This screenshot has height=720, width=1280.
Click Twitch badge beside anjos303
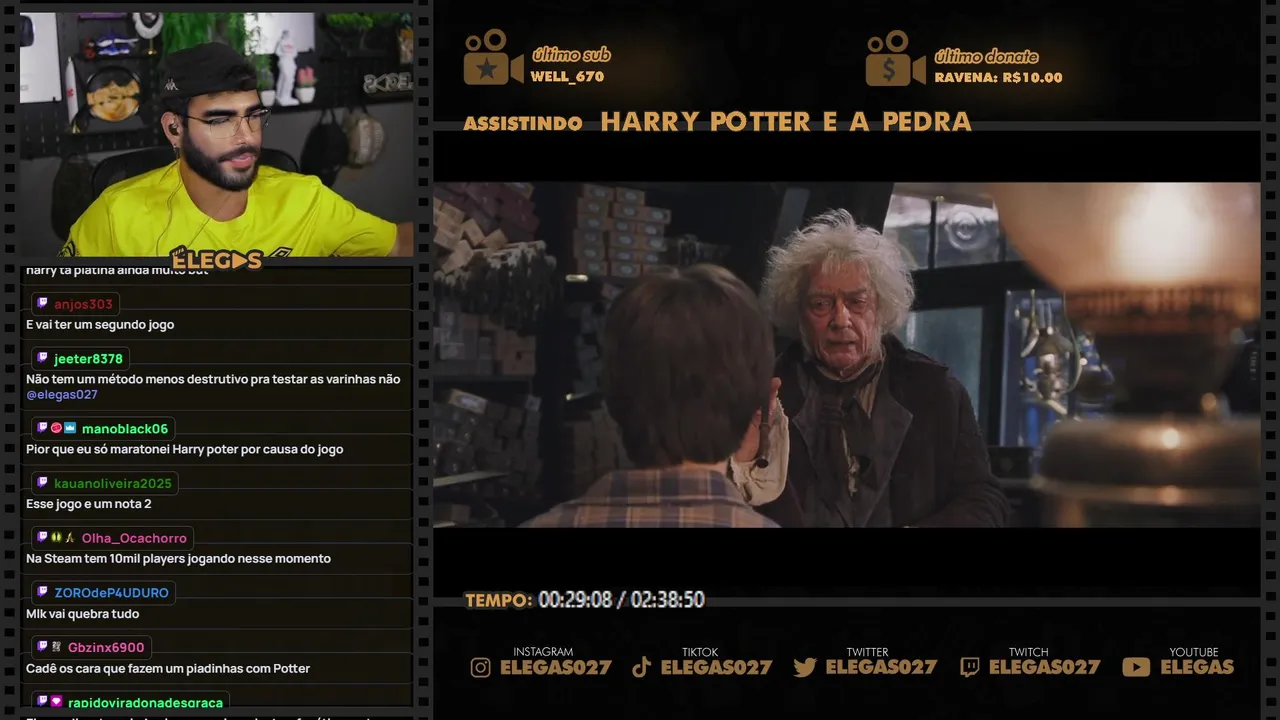pyautogui.click(x=43, y=303)
